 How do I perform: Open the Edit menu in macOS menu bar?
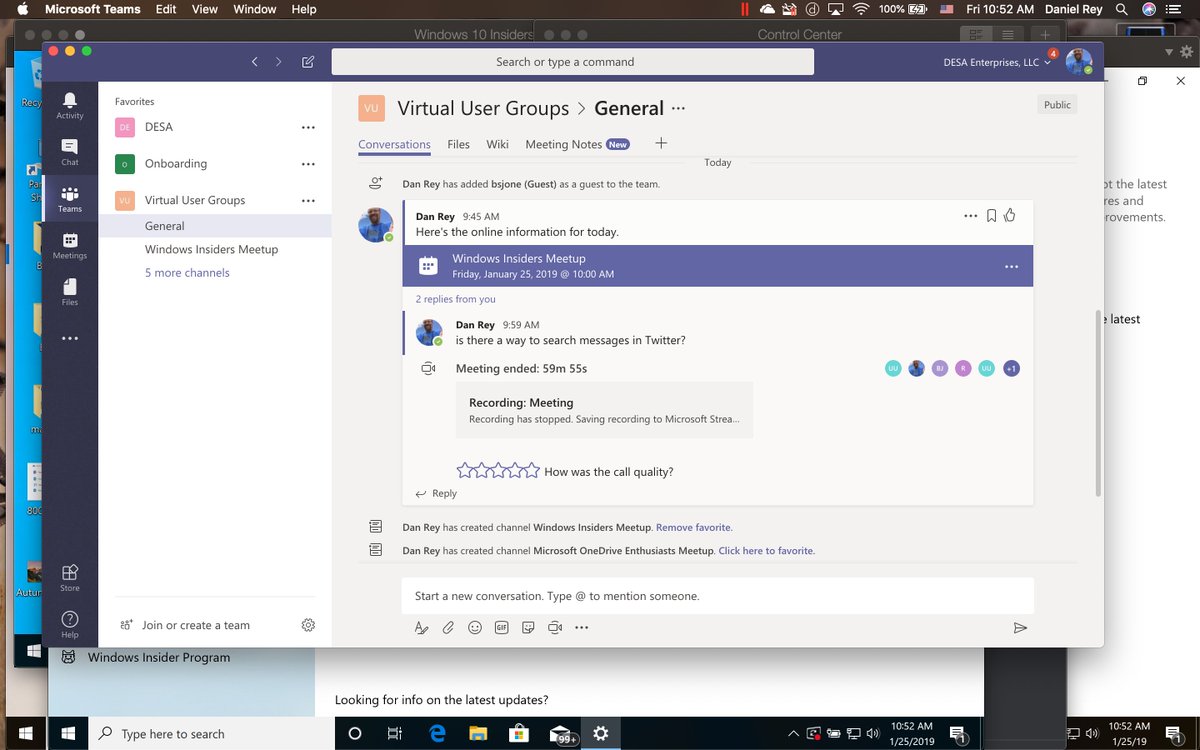(166, 9)
